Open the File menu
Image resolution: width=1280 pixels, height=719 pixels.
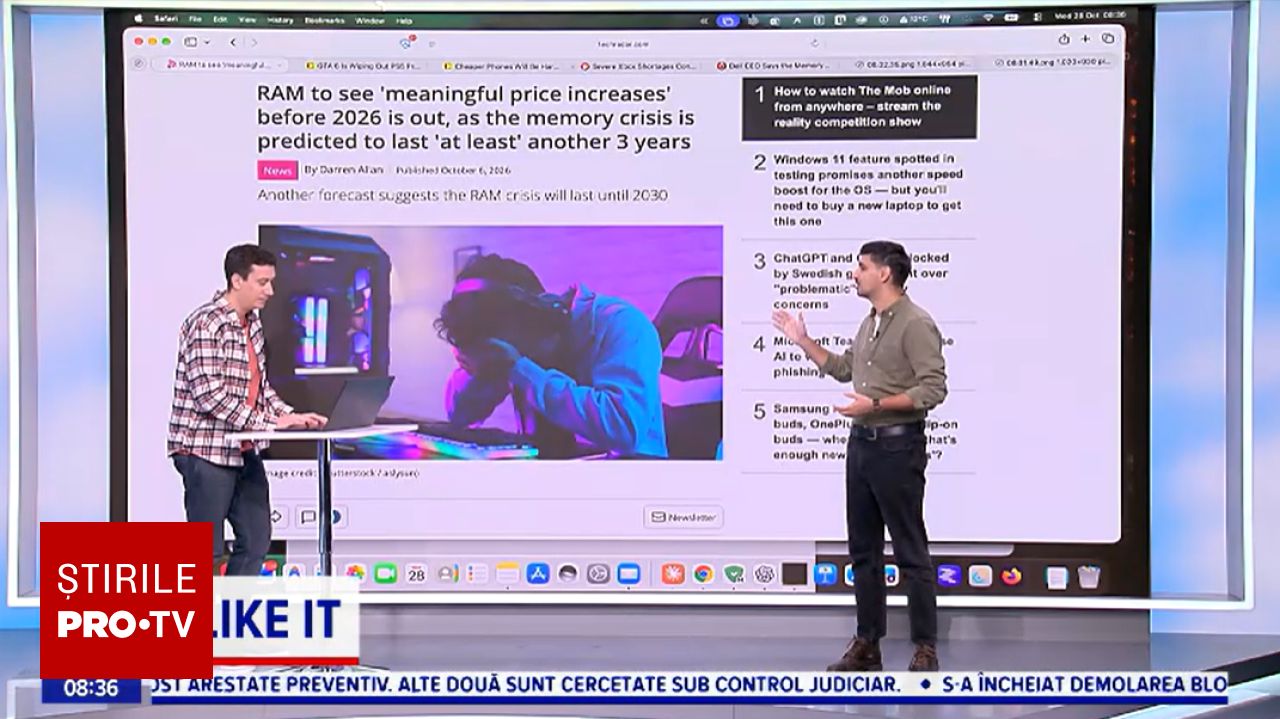coord(195,19)
